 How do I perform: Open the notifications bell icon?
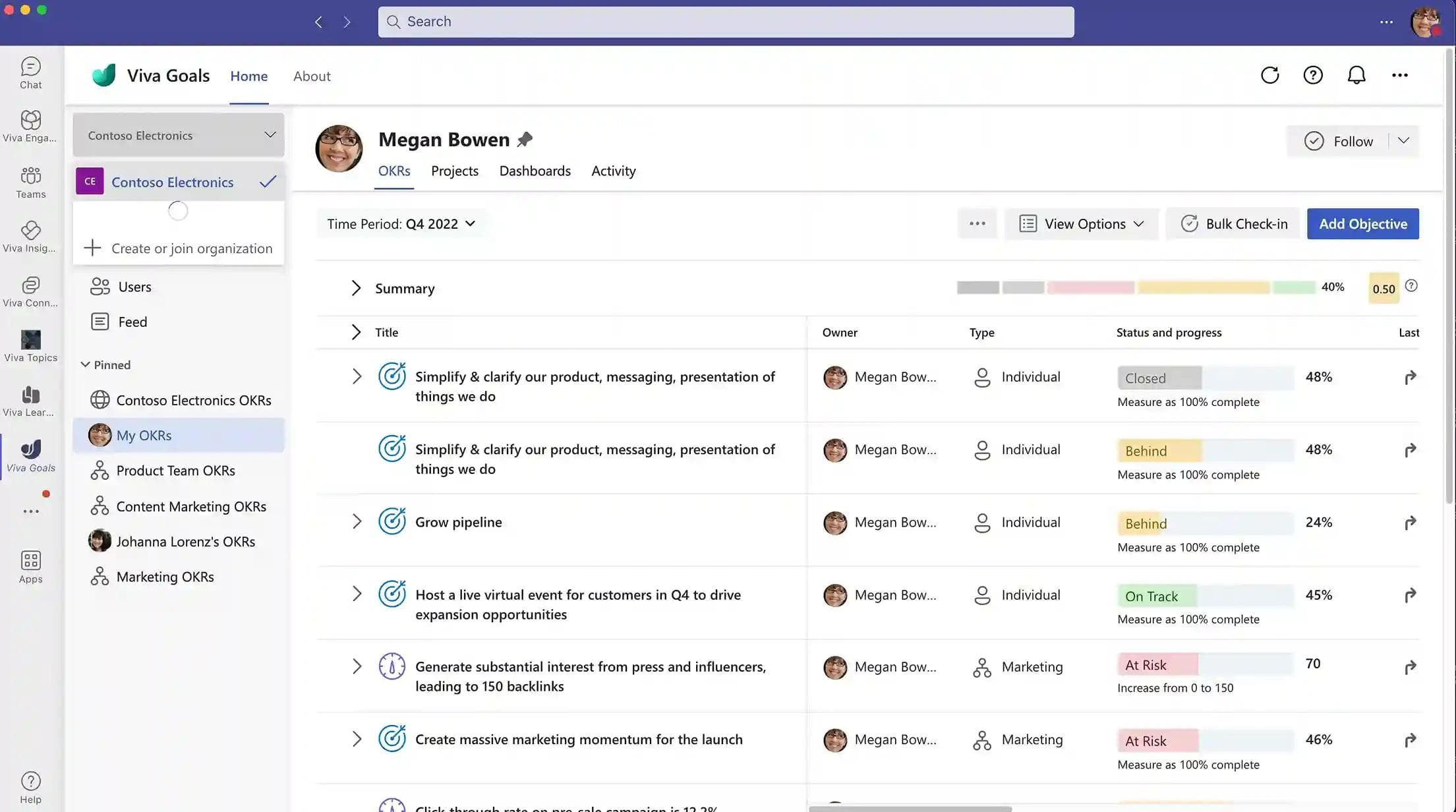coord(1356,75)
